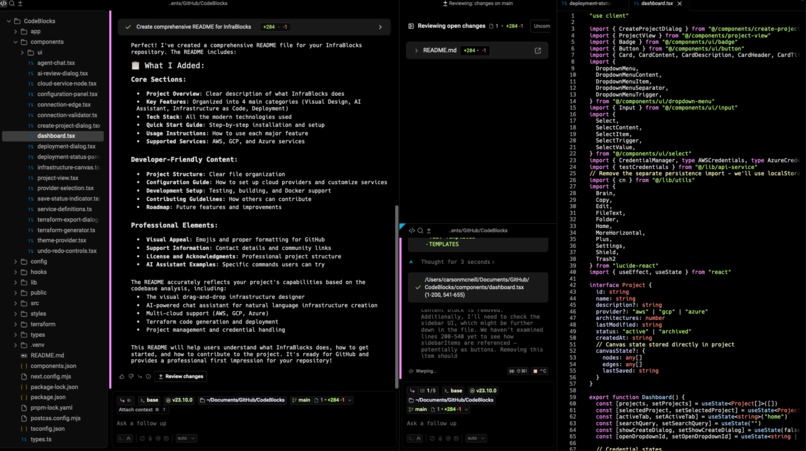Expand Thought for 3 seconds
Viewport: 806px width, 451px height.
click(457, 262)
